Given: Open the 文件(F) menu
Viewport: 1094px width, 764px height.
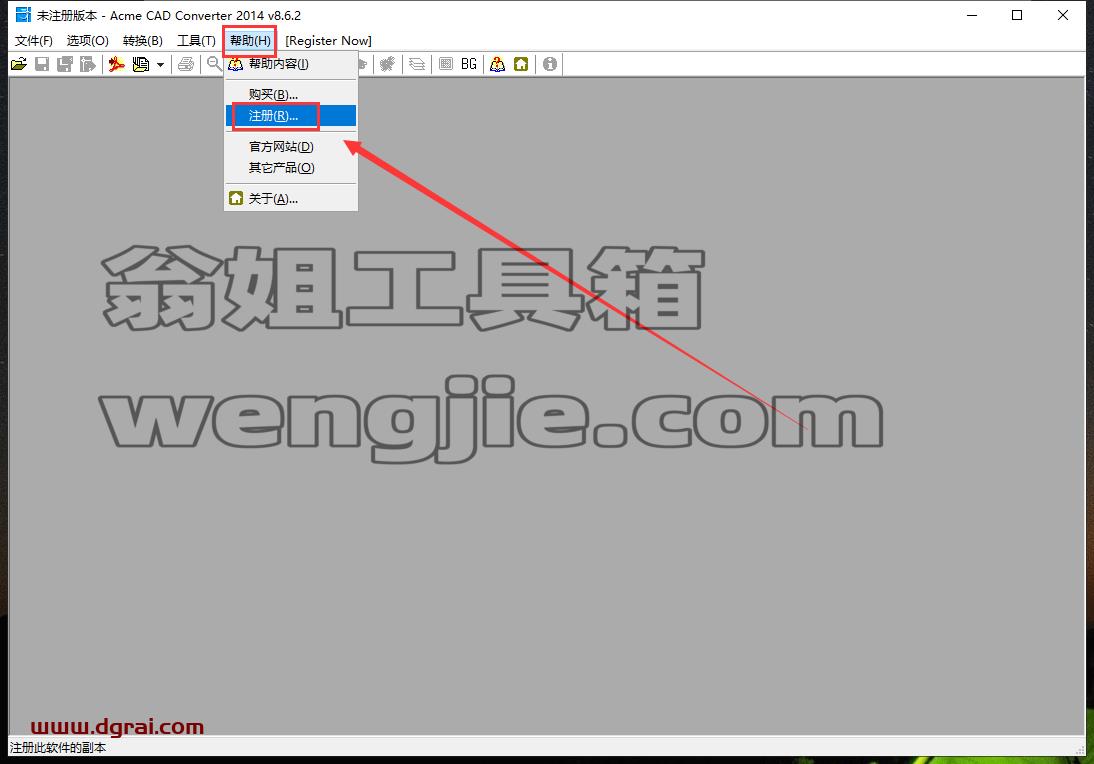Looking at the screenshot, I should click(34, 40).
